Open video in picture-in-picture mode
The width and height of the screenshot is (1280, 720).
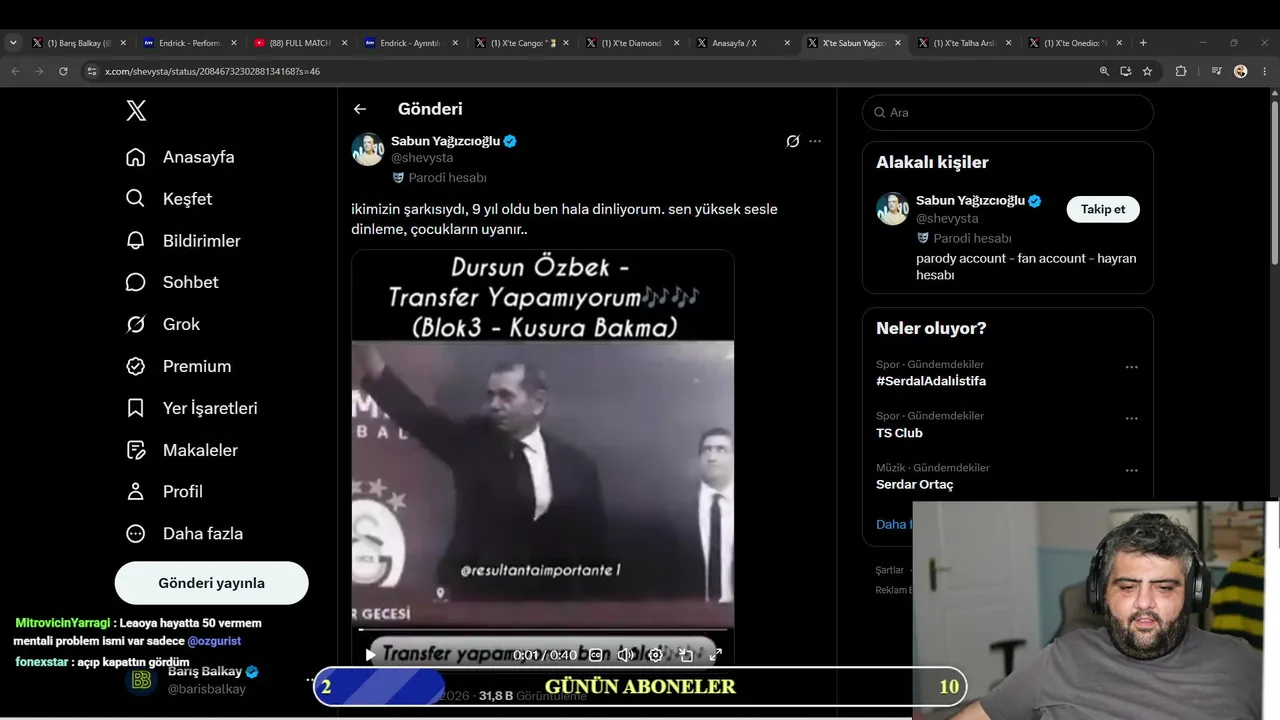(686, 655)
